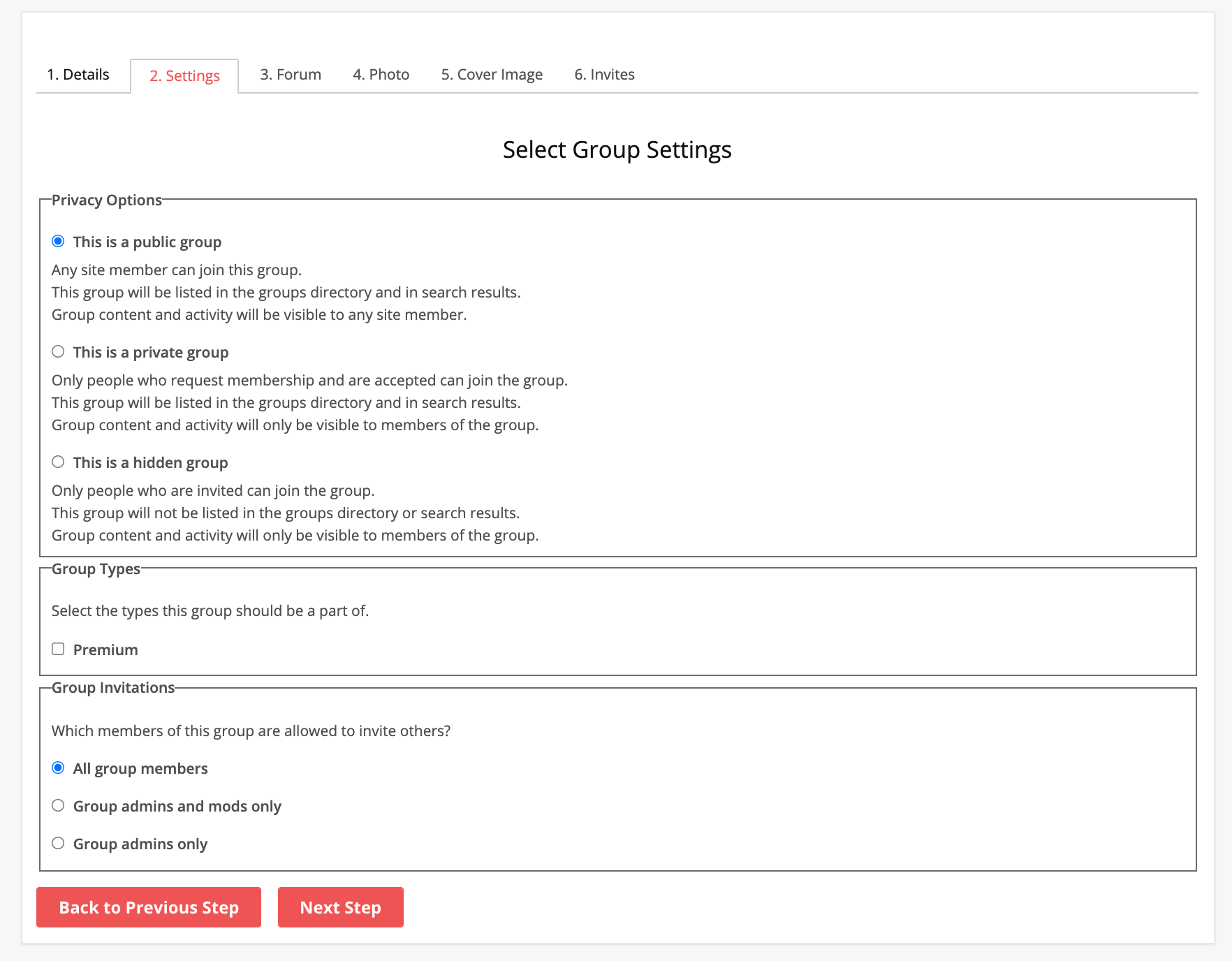Select Group admins and mods only

[58, 805]
